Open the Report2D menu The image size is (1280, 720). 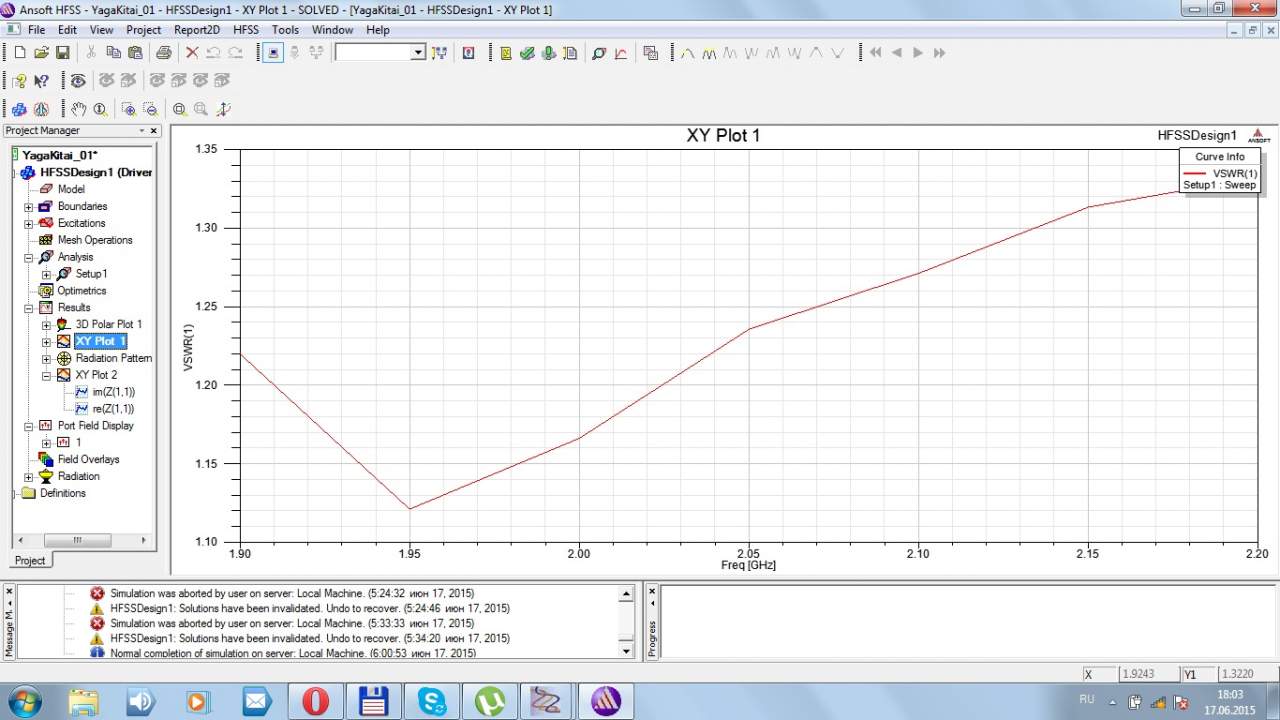click(196, 30)
